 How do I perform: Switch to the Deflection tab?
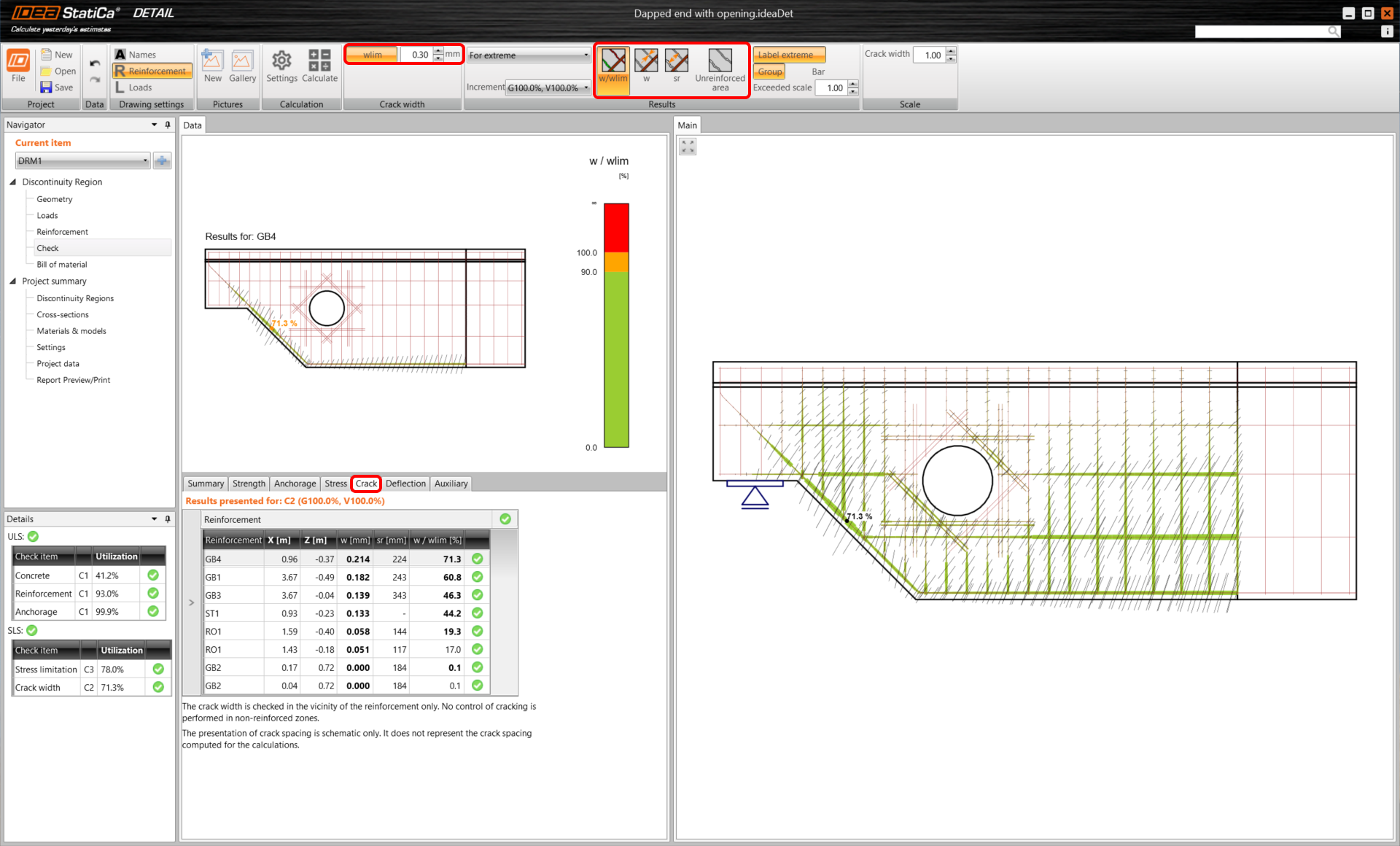[x=405, y=484]
